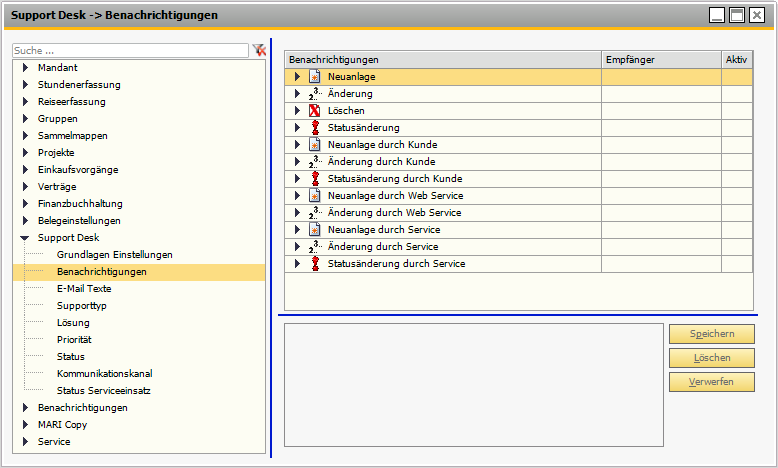Expand the Statusänderung notification row

(297, 128)
